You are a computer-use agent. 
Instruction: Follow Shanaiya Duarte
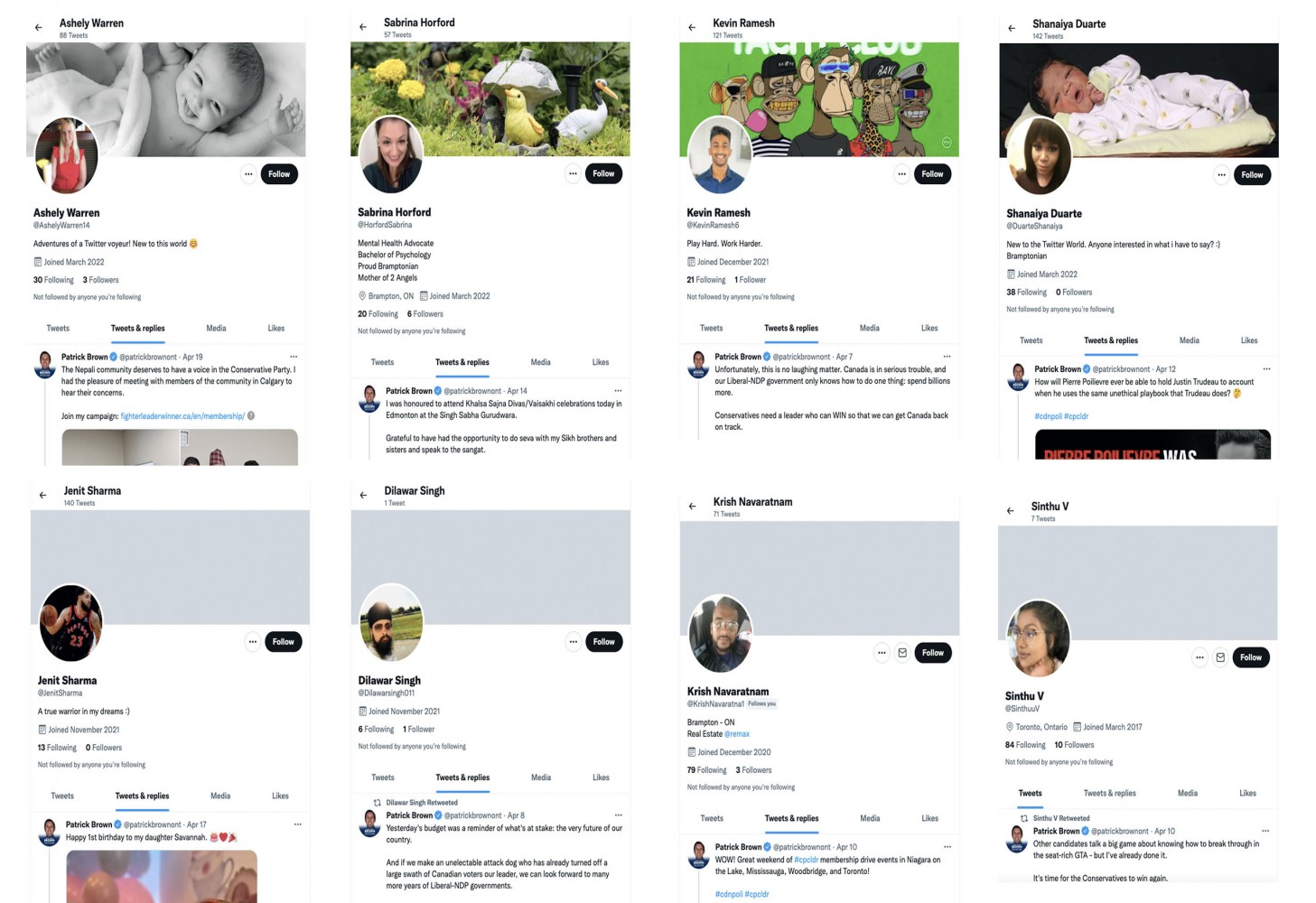[x=1252, y=175]
